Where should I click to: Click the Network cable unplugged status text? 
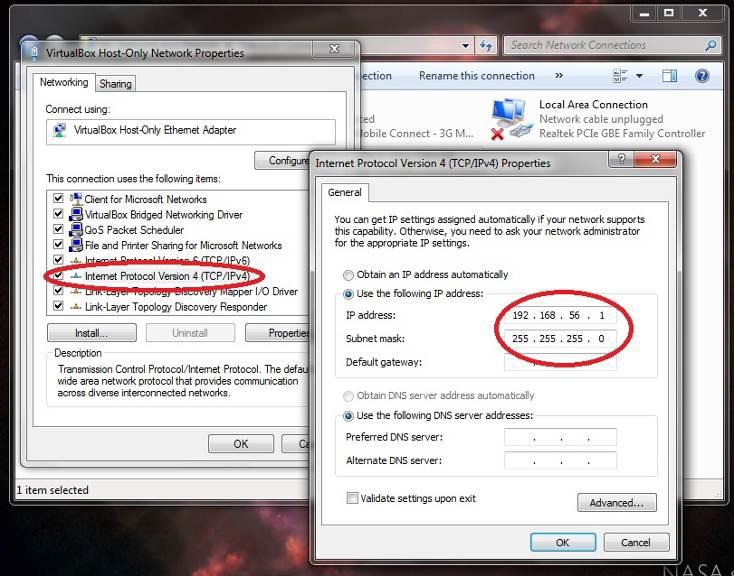click(x=601, y=119)
